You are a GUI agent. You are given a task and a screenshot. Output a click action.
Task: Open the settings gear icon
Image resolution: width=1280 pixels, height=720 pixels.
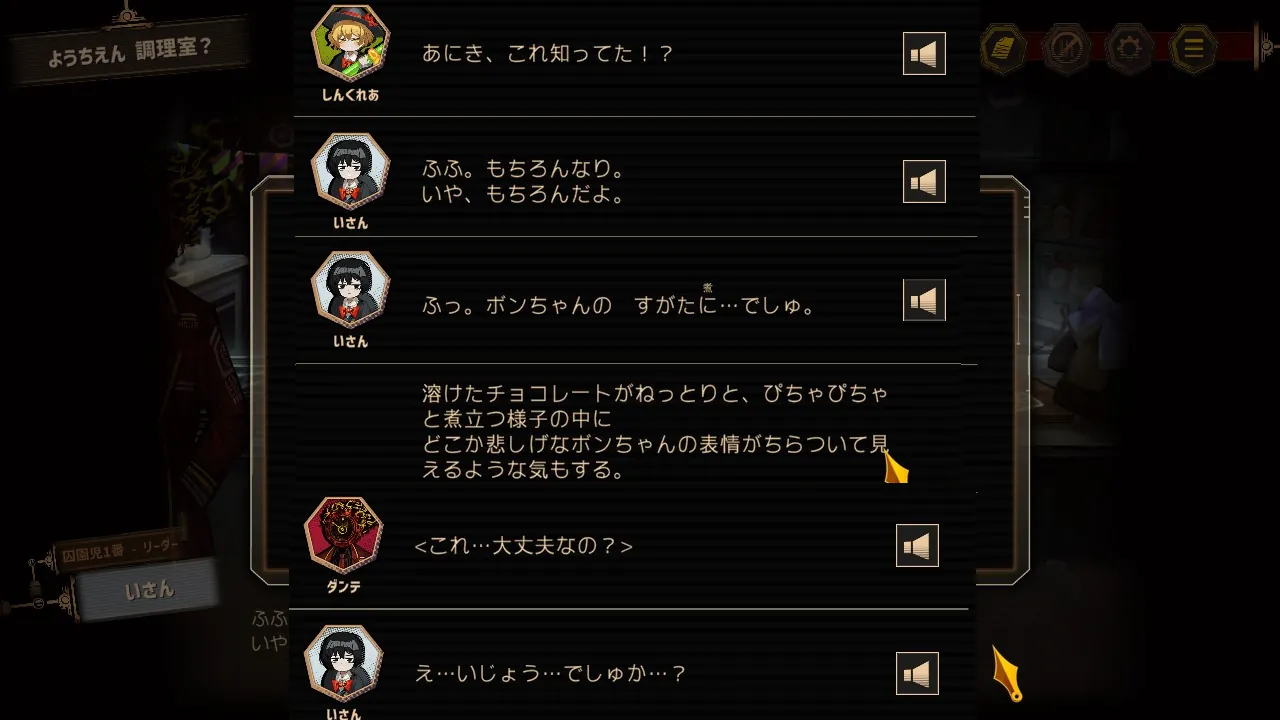pos(1130,47)
